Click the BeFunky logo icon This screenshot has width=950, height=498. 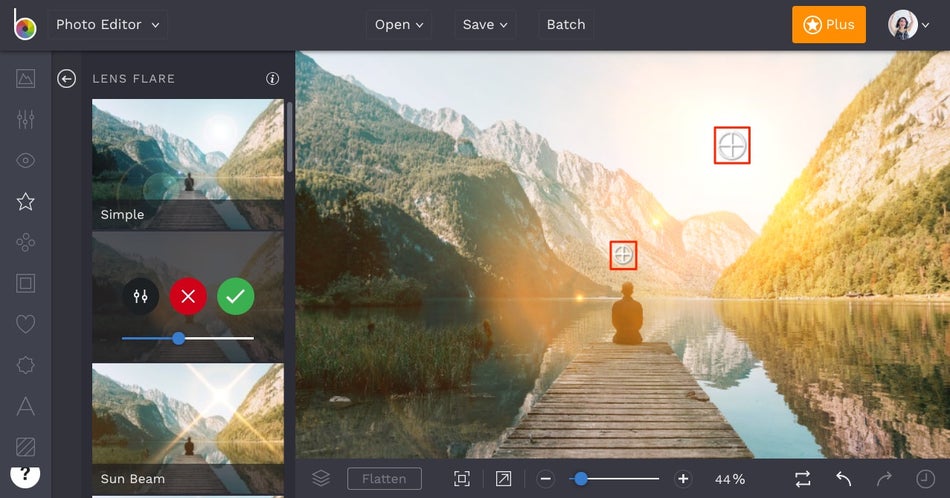tap(25, 24)
